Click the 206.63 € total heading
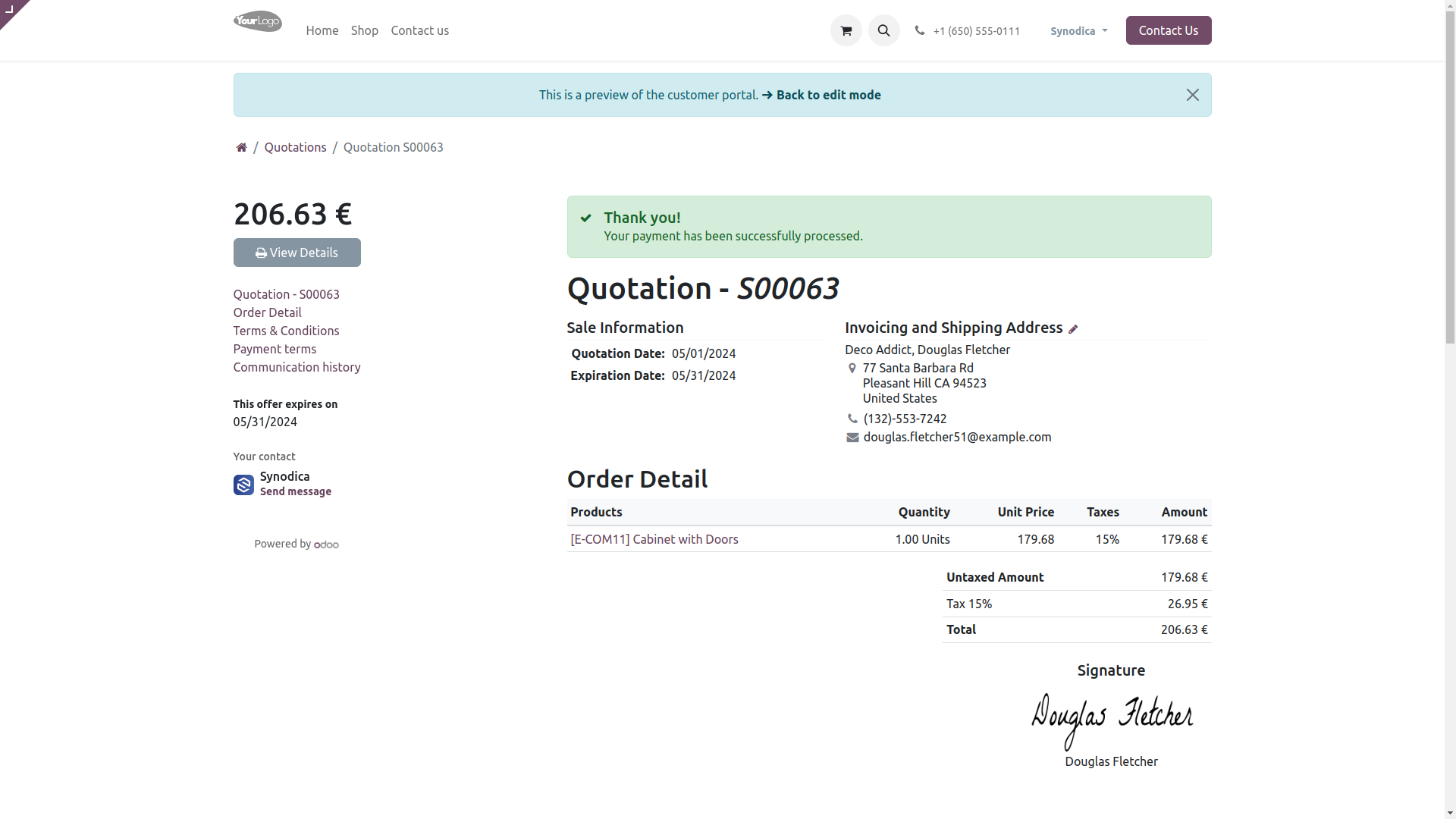 292,215
